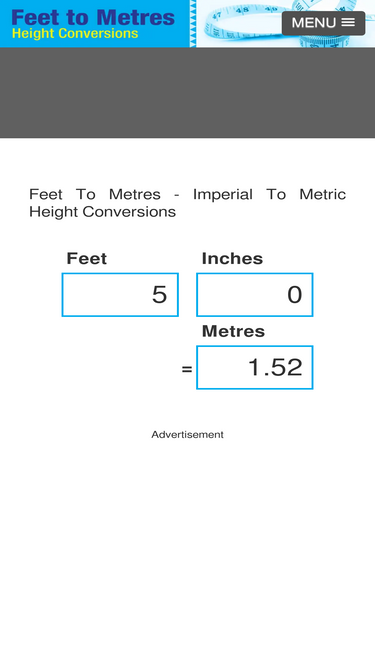The width and height of the screenshot is (375, 667).
Task: Tap the hamburger lines icon beside MENU
Action: [x=348, y=23]
